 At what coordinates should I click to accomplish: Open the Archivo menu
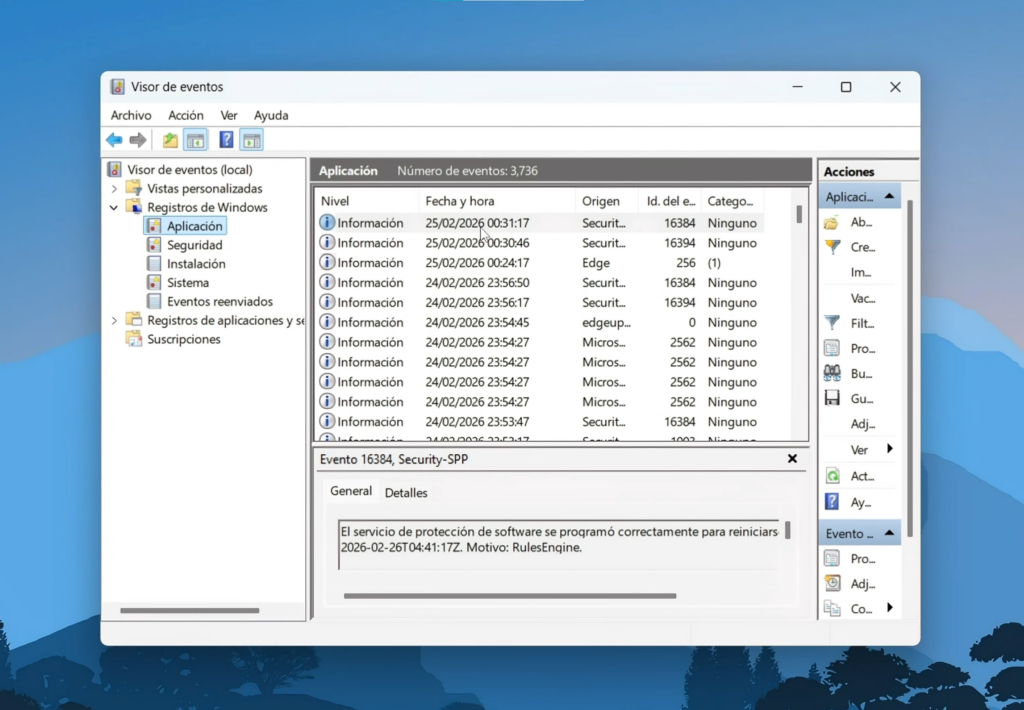pyautogui.click(x=131, y=116)
